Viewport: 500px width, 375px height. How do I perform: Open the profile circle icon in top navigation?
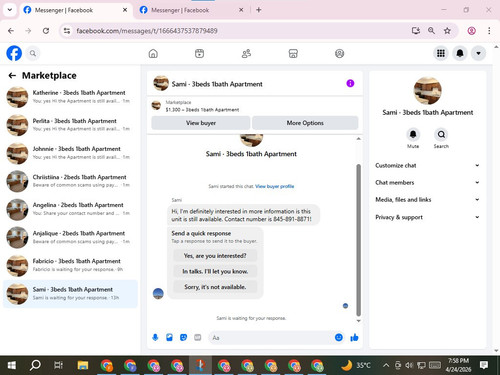pos(339,53)
